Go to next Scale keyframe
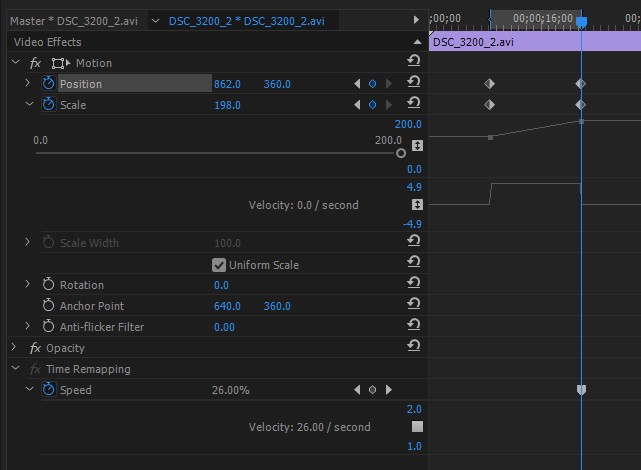The height and width of the screenshot is (470, 641). pyautogui.click(x=388, y=105)
